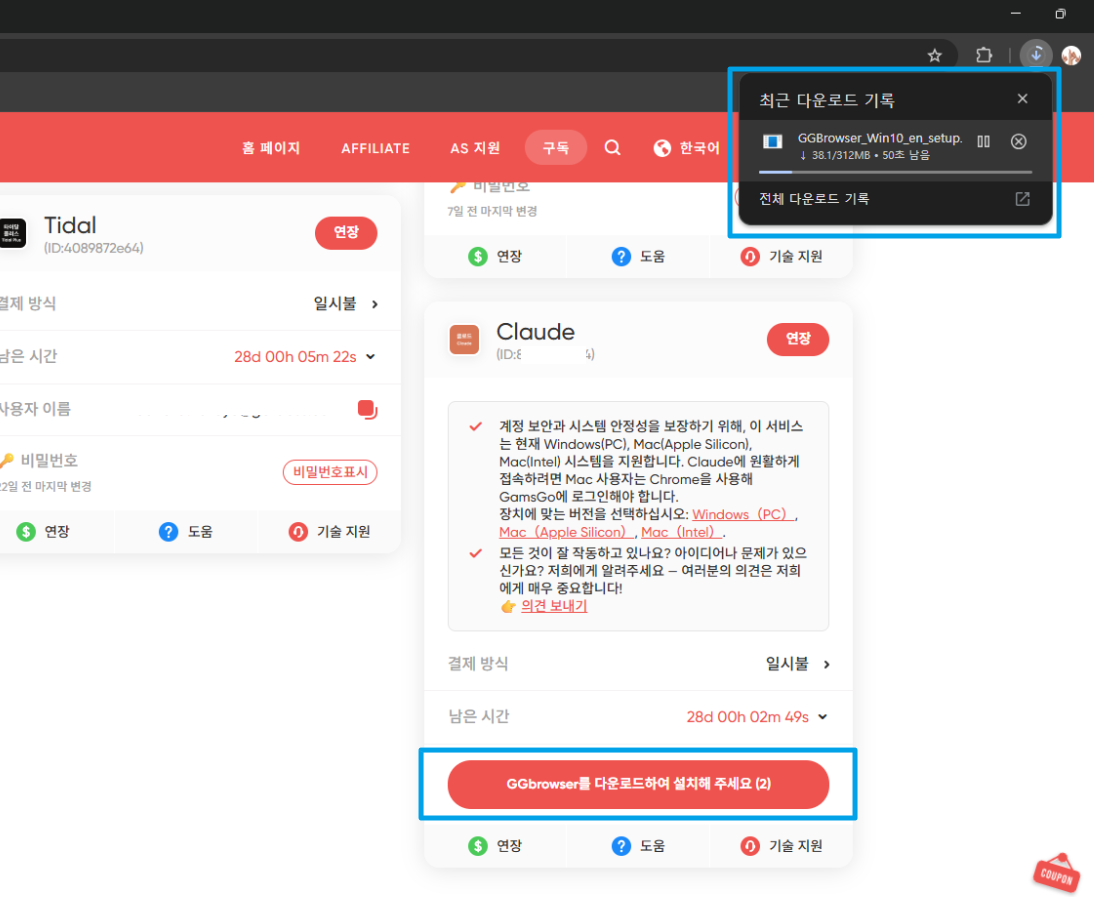Click the 기술 지원 icon on the card above Claude

(x=750, y=257)
